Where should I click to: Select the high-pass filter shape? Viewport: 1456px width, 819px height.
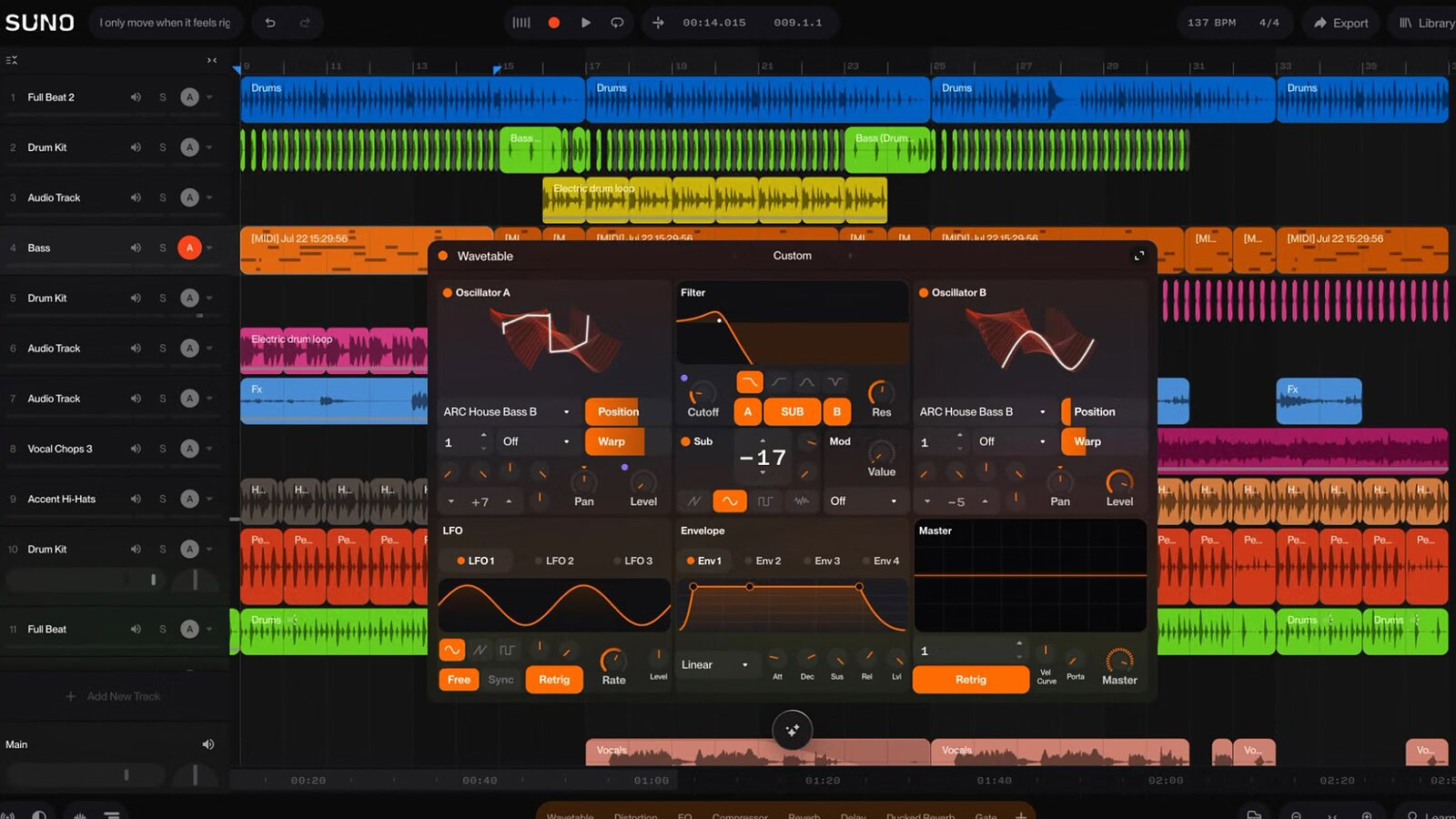point(779,381)
